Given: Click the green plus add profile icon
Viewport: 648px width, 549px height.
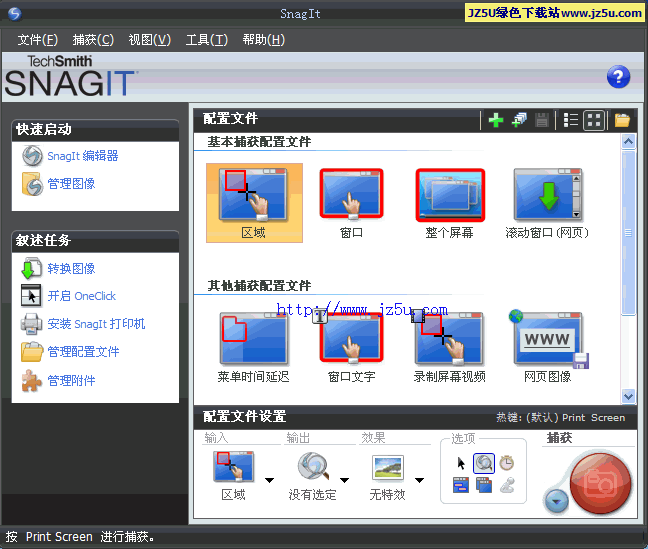Looking at the screenshot, I should 496,120.
